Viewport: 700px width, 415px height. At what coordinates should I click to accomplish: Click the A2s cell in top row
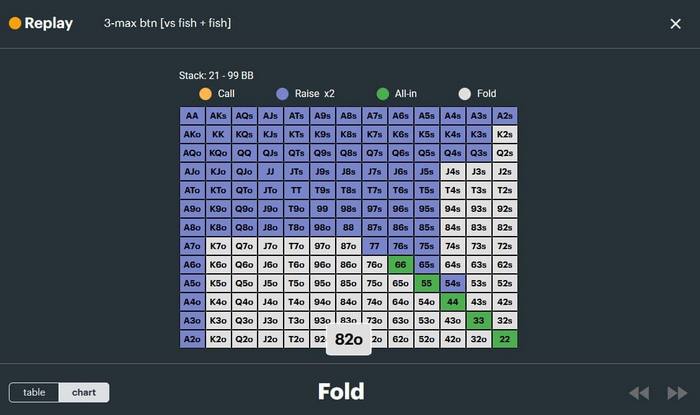point(505,115)
